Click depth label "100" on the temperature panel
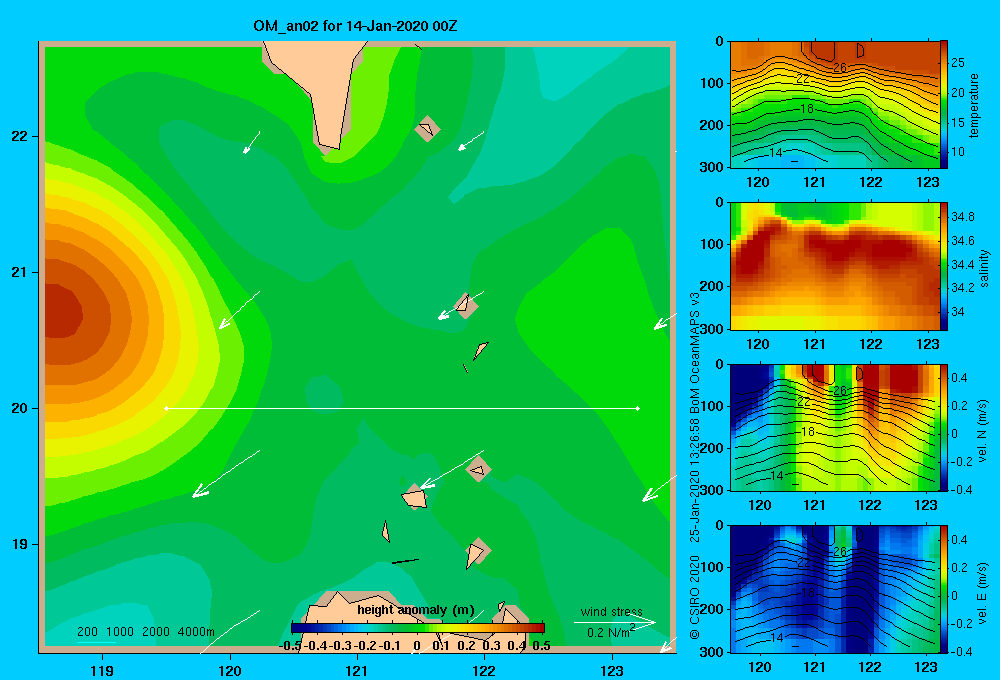 (x=712, y=83)
